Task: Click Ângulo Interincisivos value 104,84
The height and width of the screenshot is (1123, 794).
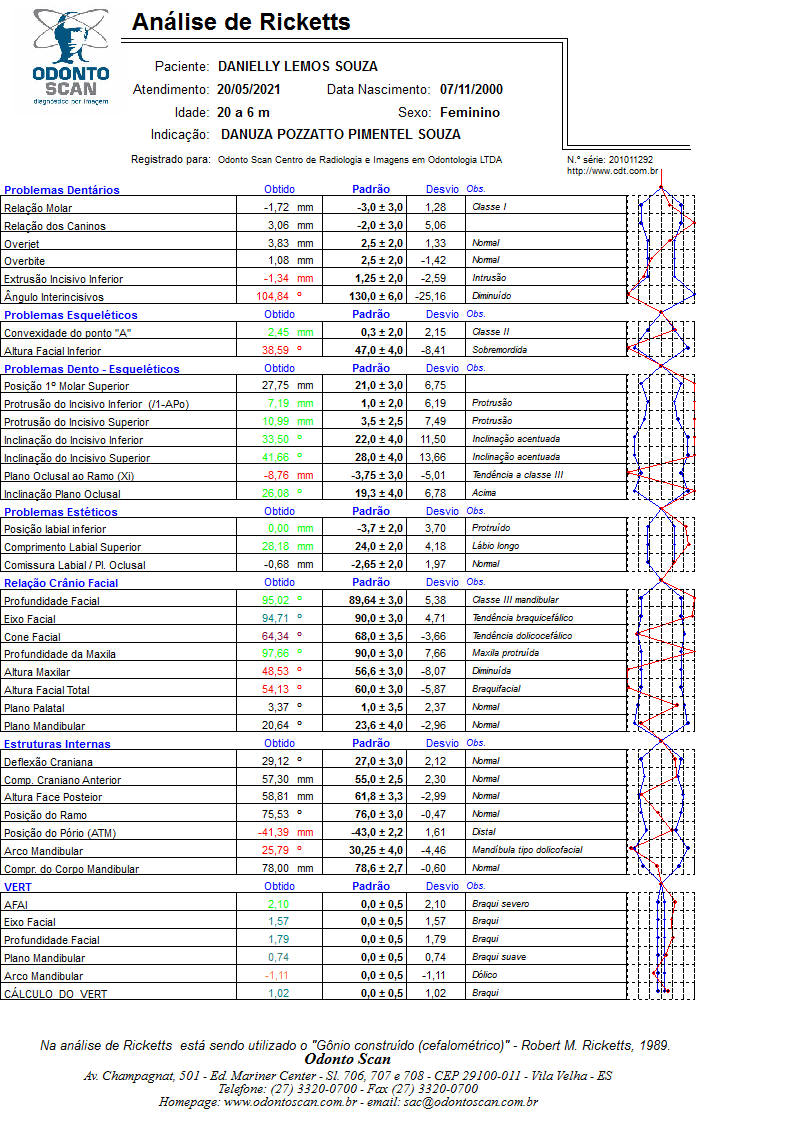Action: [x=273, y=297]
